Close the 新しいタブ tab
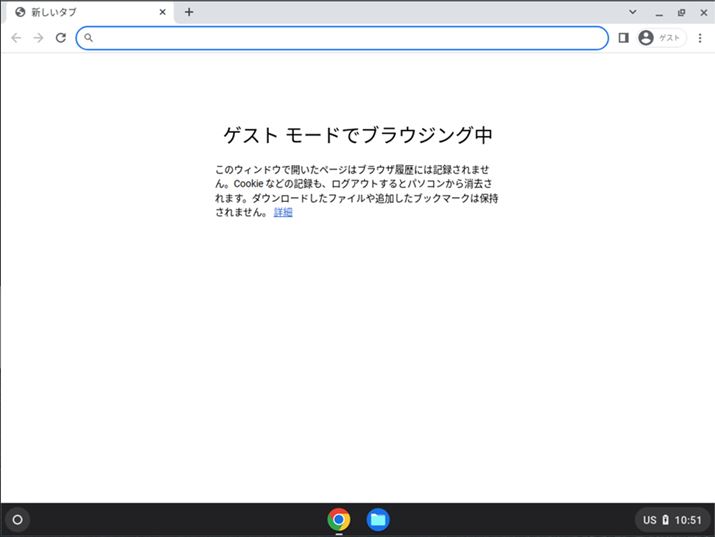The height and width of the screenshot is (537, 715). pyautogui.click(x=163, y=12)
